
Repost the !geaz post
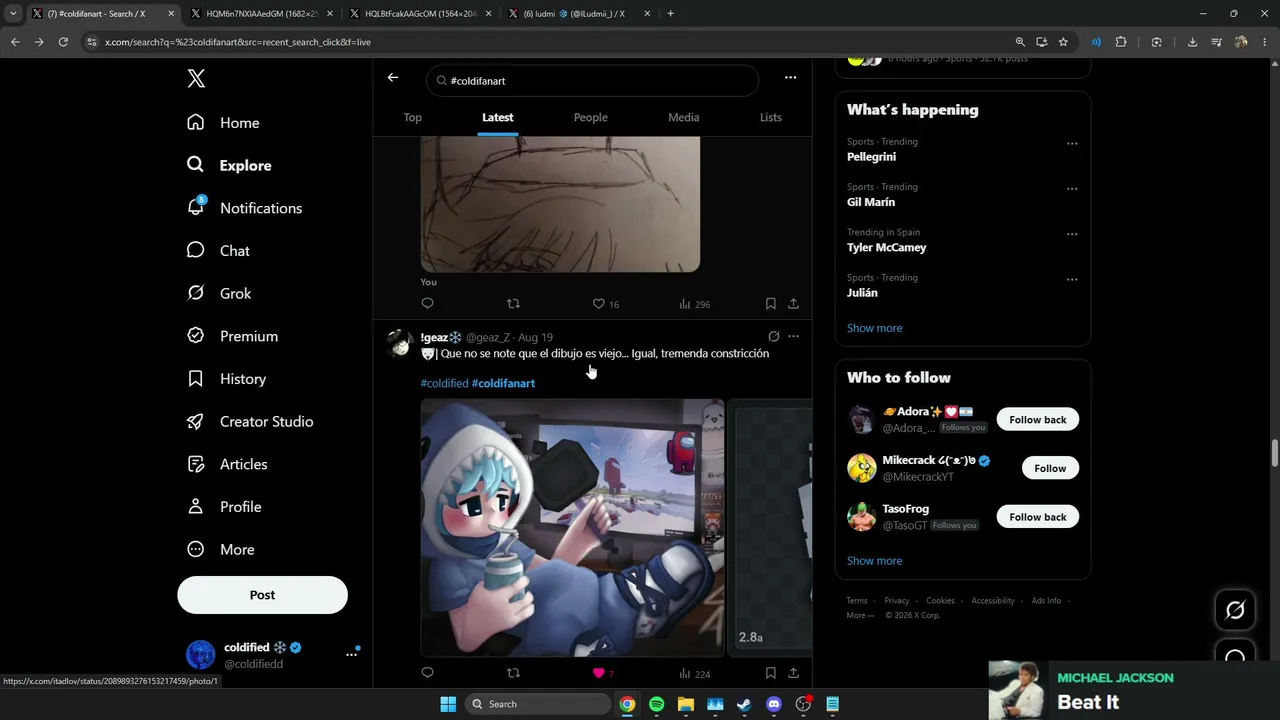[x=514, y=674]
